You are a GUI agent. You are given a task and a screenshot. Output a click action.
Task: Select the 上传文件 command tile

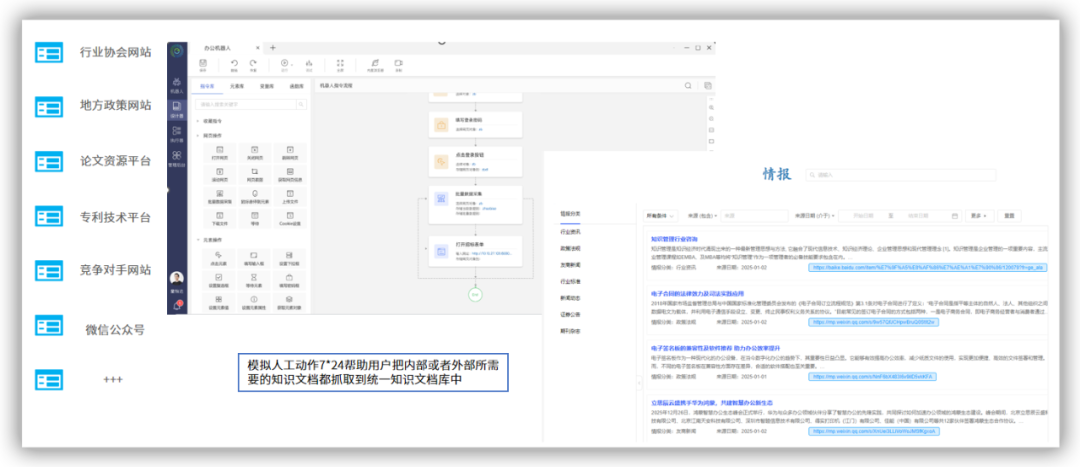290,196
